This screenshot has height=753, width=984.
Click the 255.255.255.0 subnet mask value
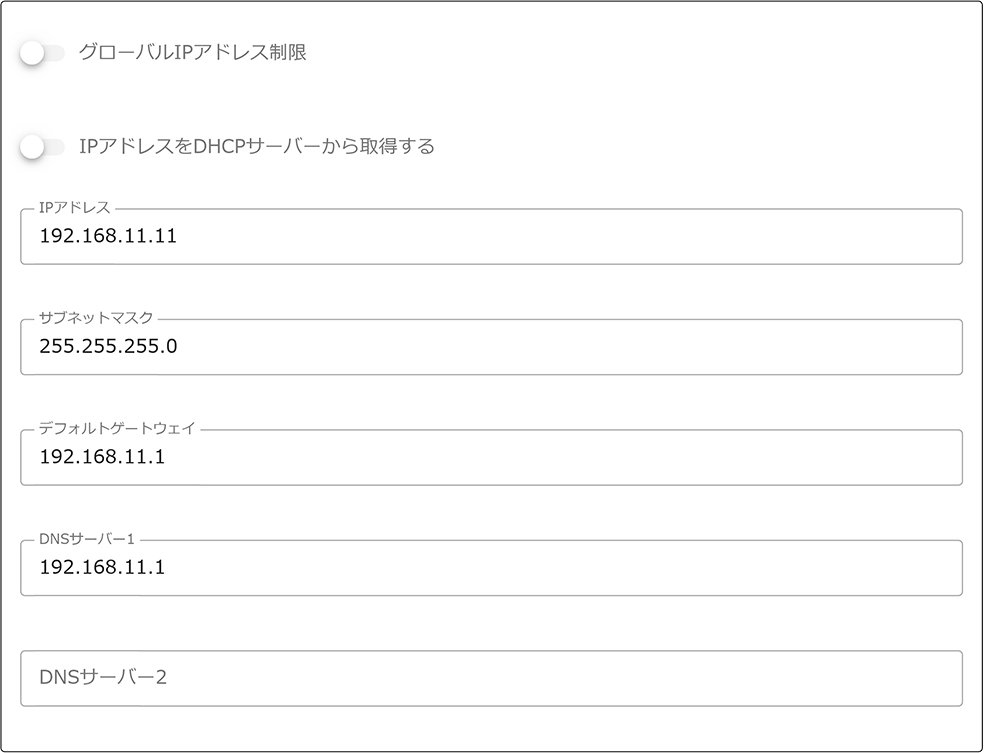pos(108,348)
